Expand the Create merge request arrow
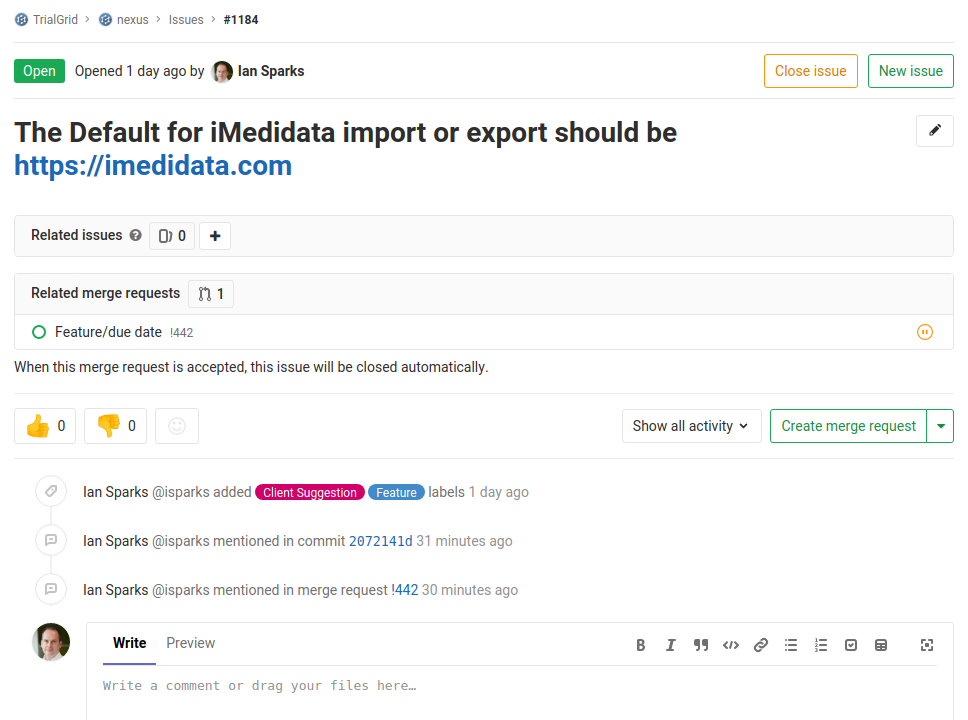Image resolution: width=968 pixels, height=720 pixels. point(940,426)
